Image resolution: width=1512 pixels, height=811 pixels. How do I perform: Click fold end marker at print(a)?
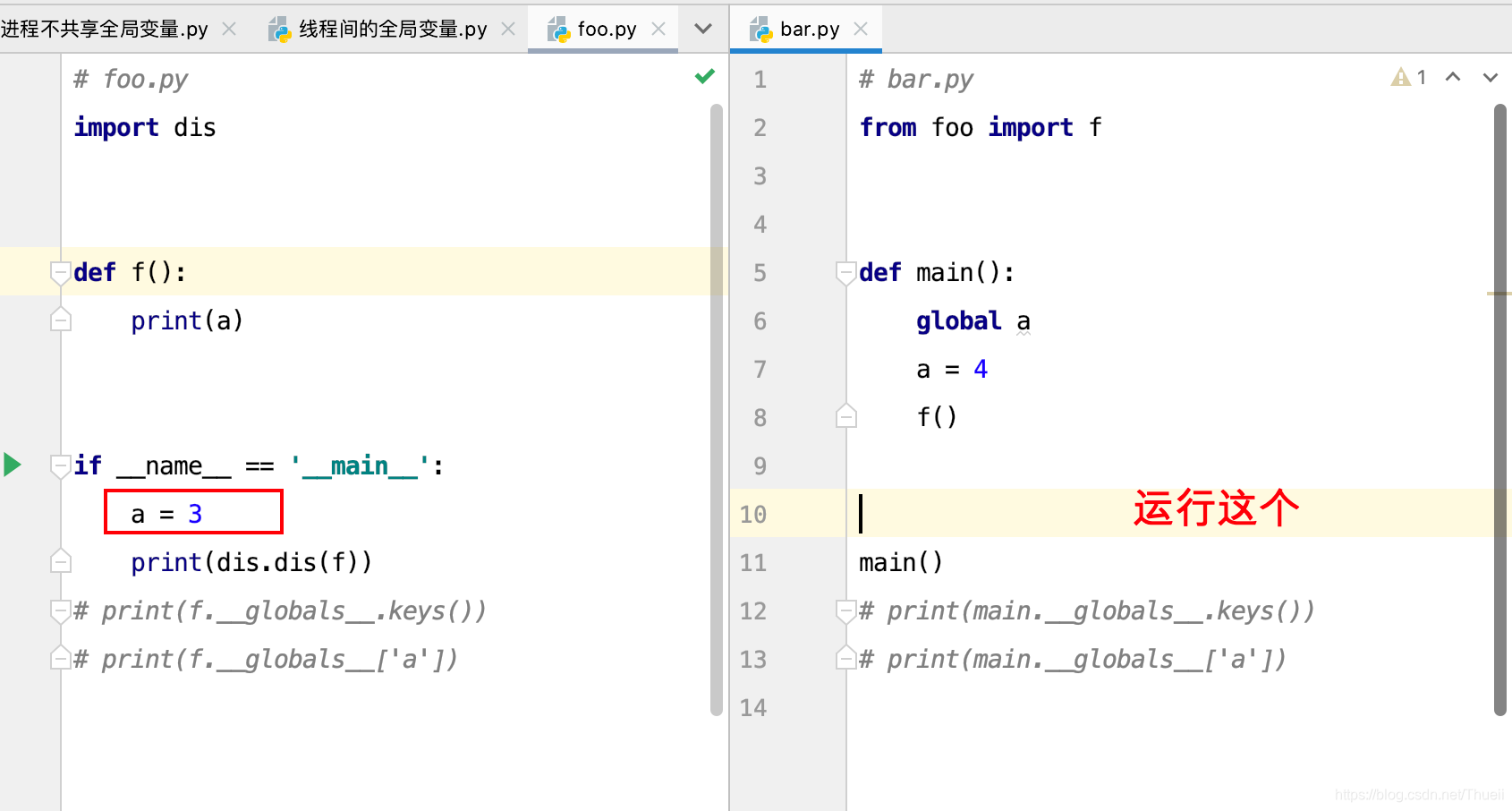(x=61, y=320)
